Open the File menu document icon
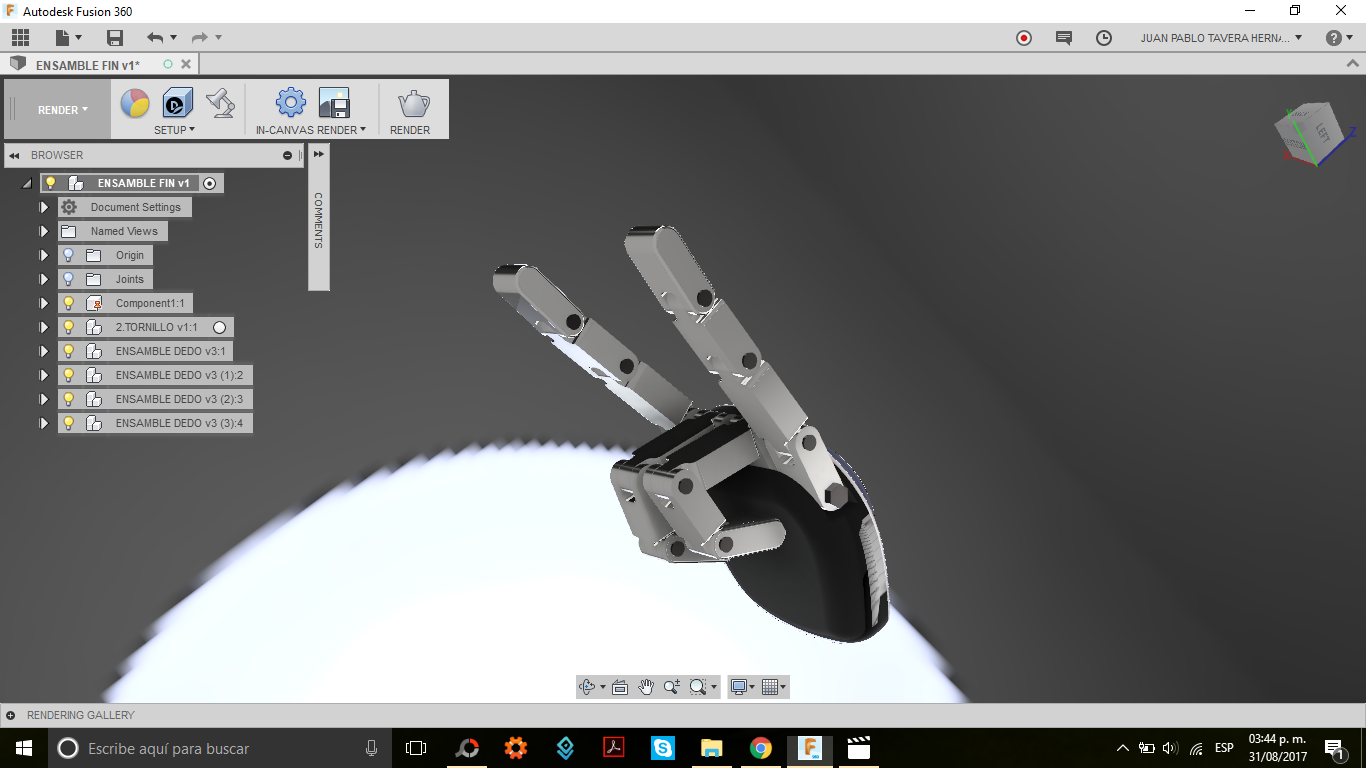Image resolution: width=1366 pixels, height=768 pixels. (x=62, y=38)
